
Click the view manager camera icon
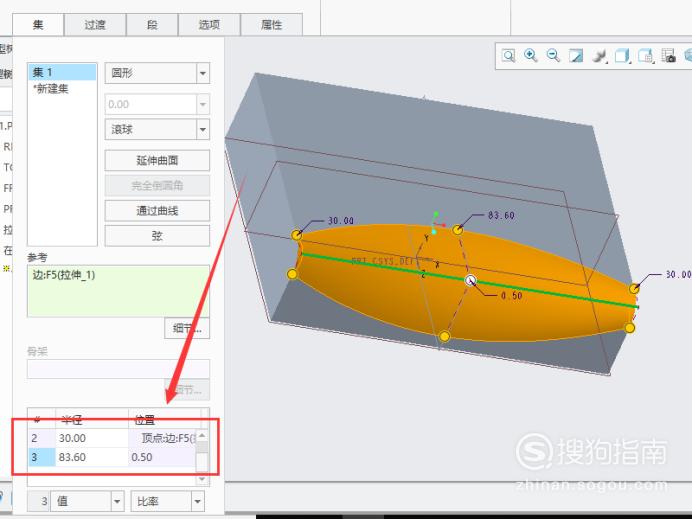point(669,56)
